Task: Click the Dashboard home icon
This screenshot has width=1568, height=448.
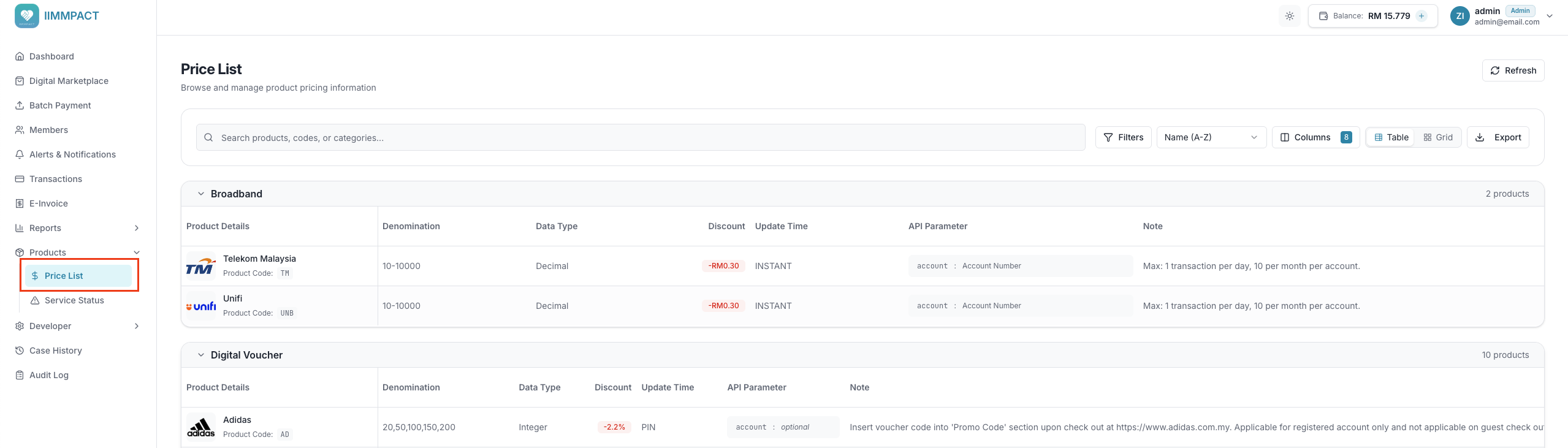Action: click(x=20, y=56)
